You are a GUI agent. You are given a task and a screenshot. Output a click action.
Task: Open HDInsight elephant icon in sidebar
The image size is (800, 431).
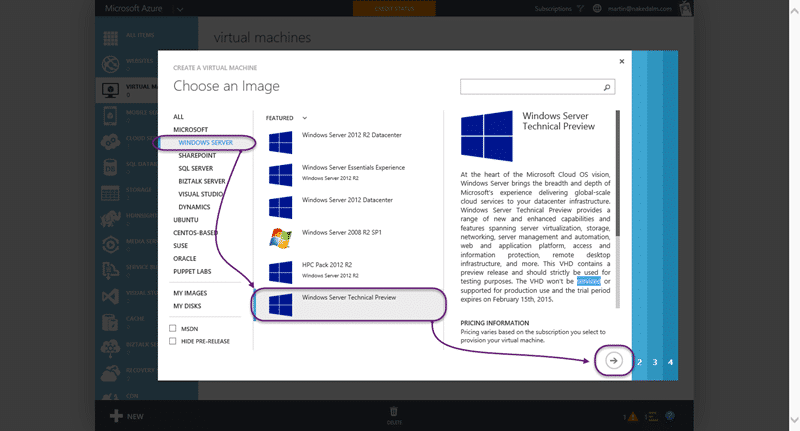(x=110, y=219)
